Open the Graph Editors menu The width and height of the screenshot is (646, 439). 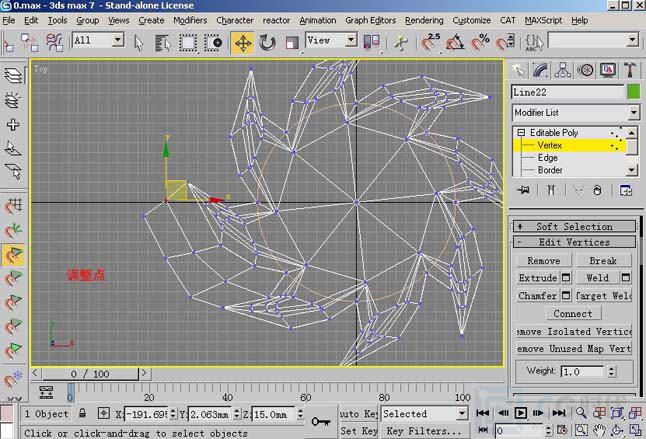pyautogui.click(x=370, y=20)
